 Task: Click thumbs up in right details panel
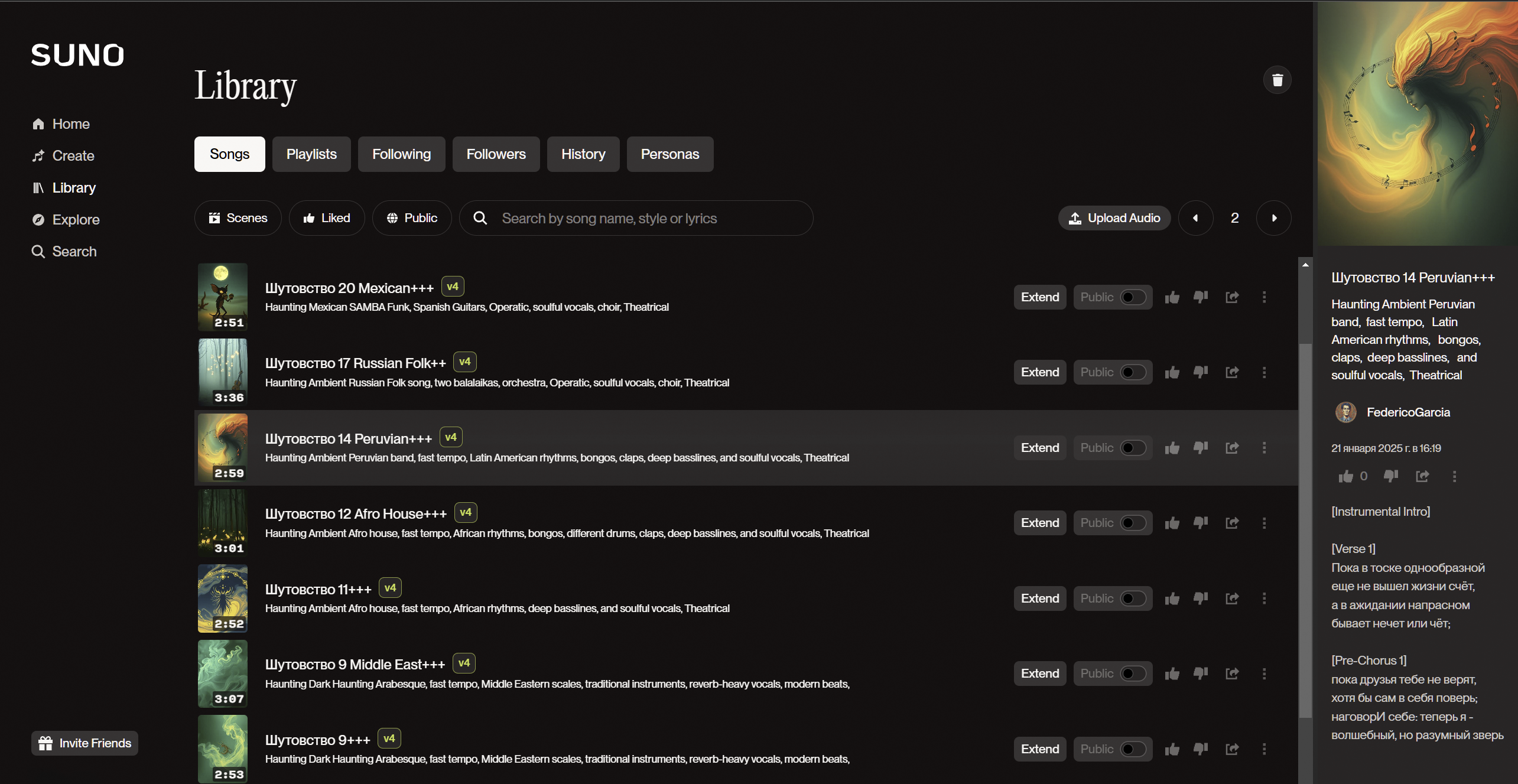(x=1346, y=476)
